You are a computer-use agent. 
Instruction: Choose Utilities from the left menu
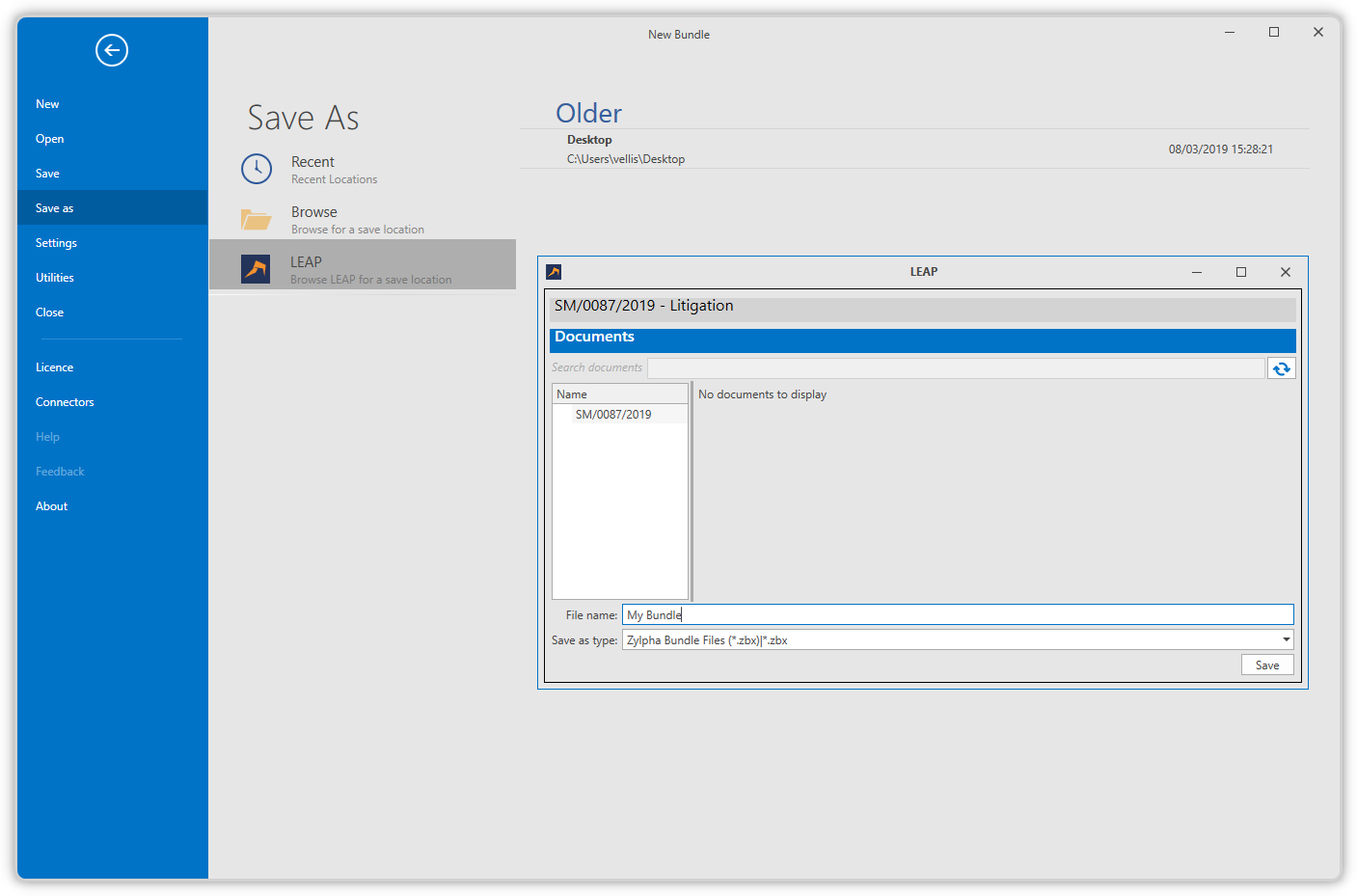(x=55, y=278)
